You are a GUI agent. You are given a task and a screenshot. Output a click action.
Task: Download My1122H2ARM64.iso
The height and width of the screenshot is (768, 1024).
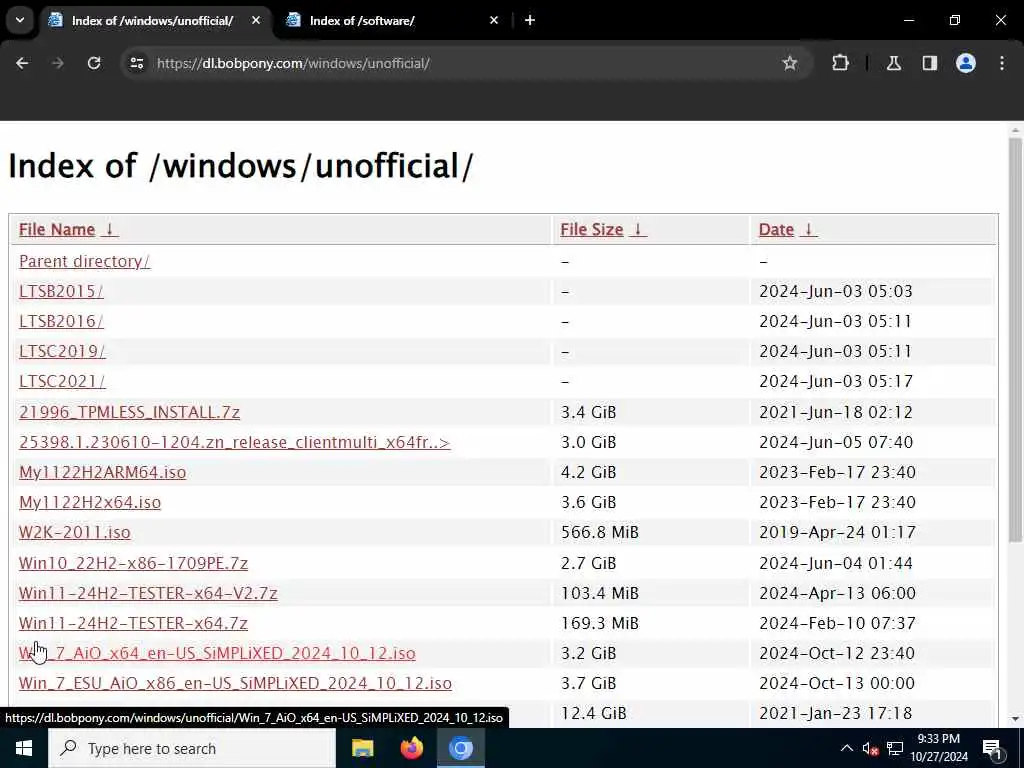(x=103, y=472)
